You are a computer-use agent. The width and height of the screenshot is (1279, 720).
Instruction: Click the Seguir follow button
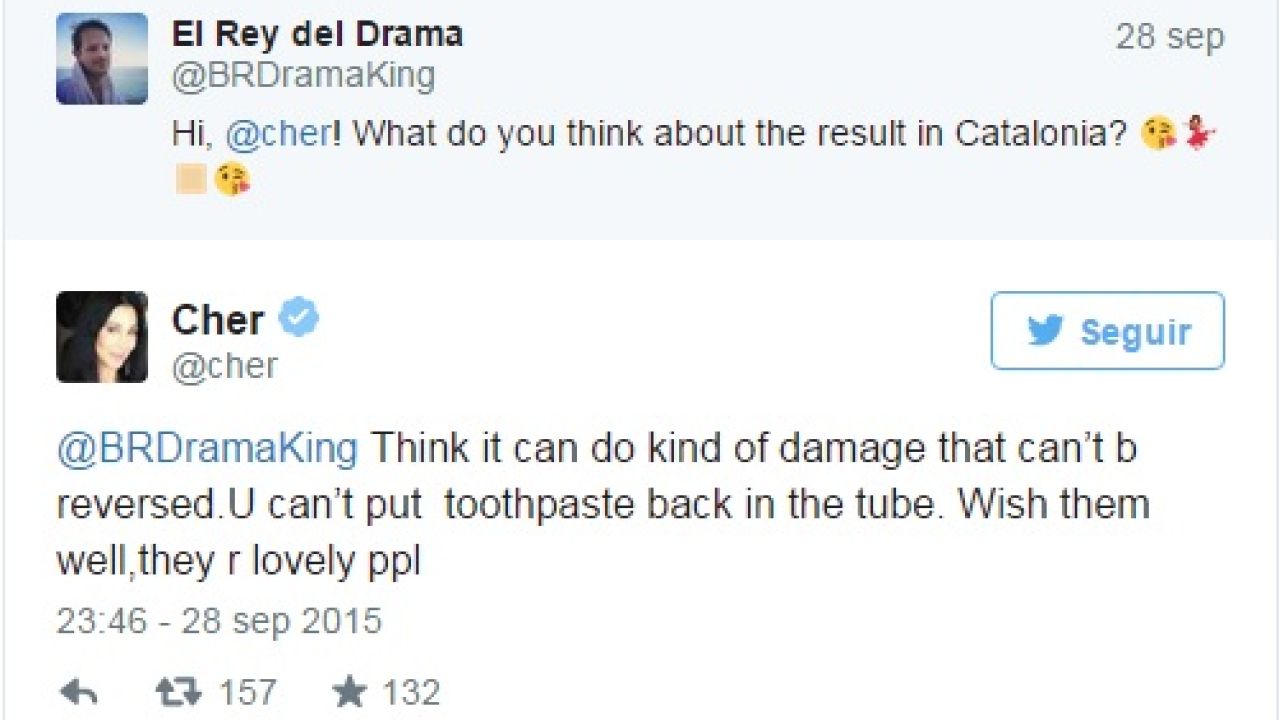(x=1108, y=331)
